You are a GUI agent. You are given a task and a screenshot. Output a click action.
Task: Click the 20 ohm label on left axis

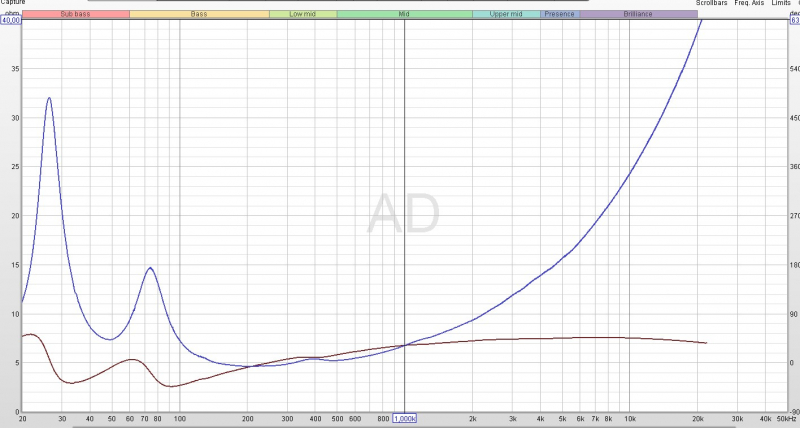coord(15,216)
